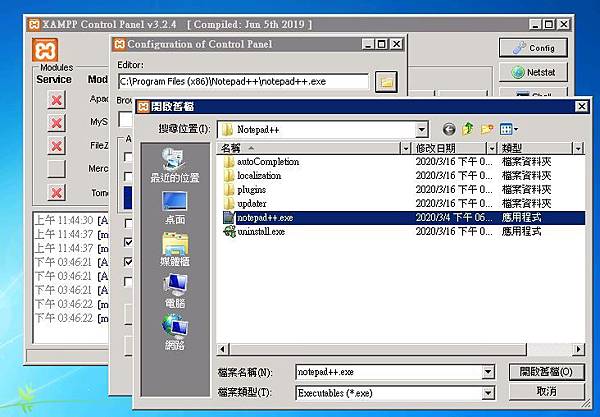600x417 pixels.
Task: Open Desktop (桌面) in the sidebar
Action: tap(174, 208)
